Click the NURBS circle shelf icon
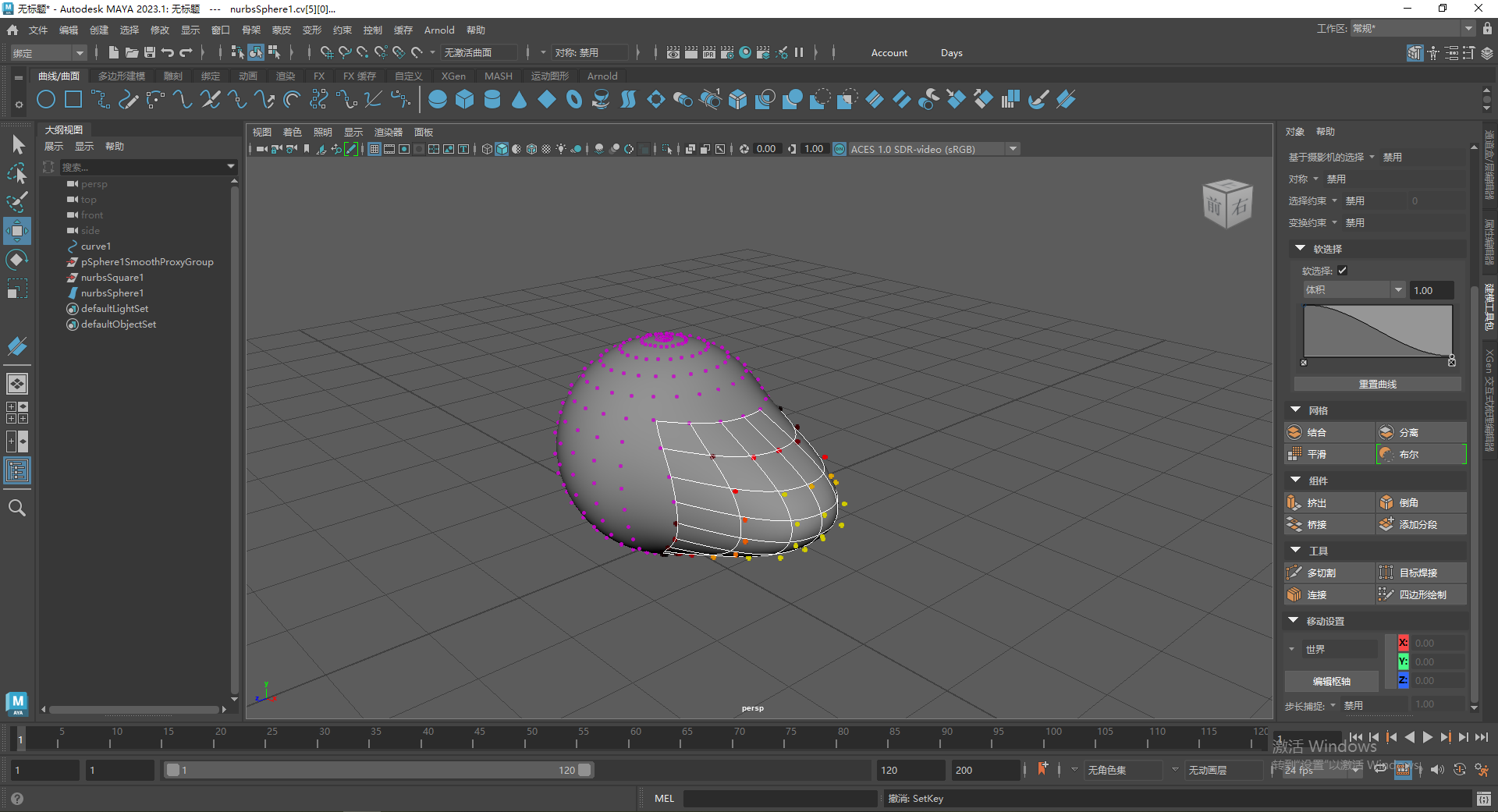 tap(46, 100)
